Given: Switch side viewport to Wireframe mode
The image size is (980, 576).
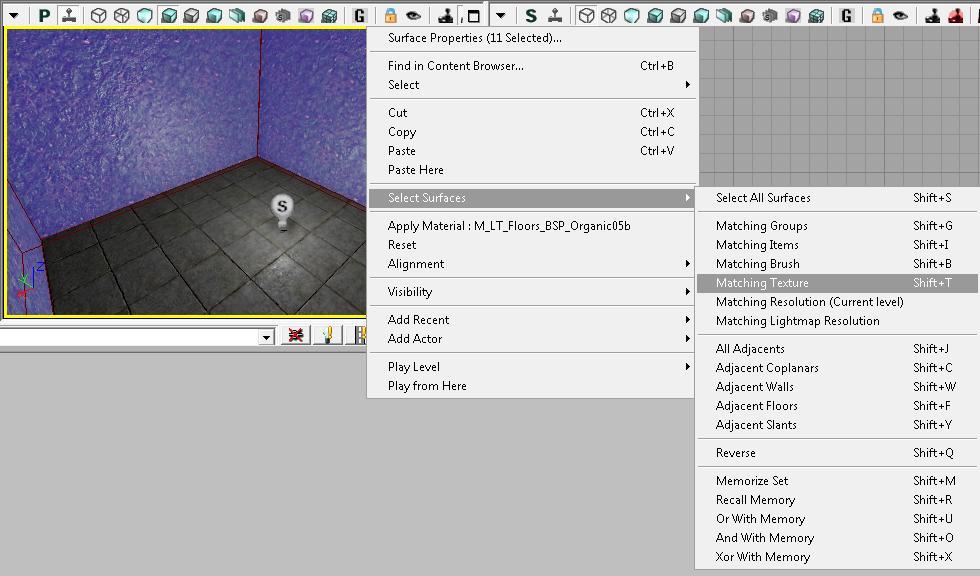Looking at the screenshot, I should click(609, 16).
